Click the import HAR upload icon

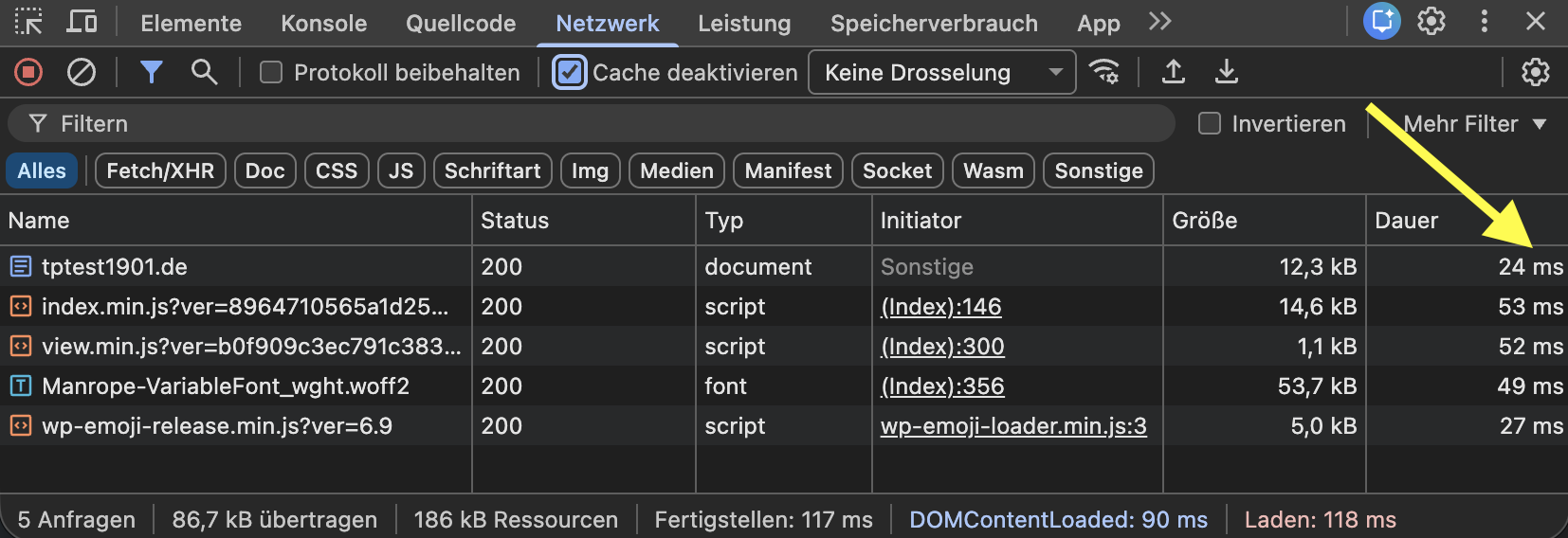pos(1174,72)
